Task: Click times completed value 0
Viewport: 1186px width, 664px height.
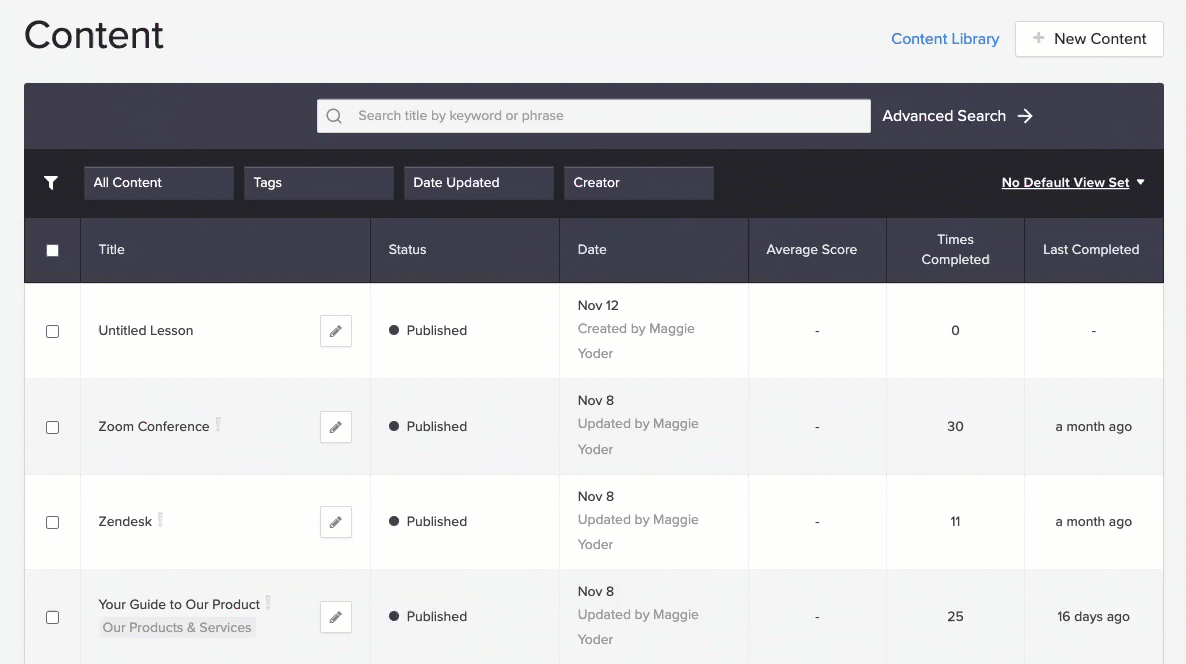Action: (955, 330)
